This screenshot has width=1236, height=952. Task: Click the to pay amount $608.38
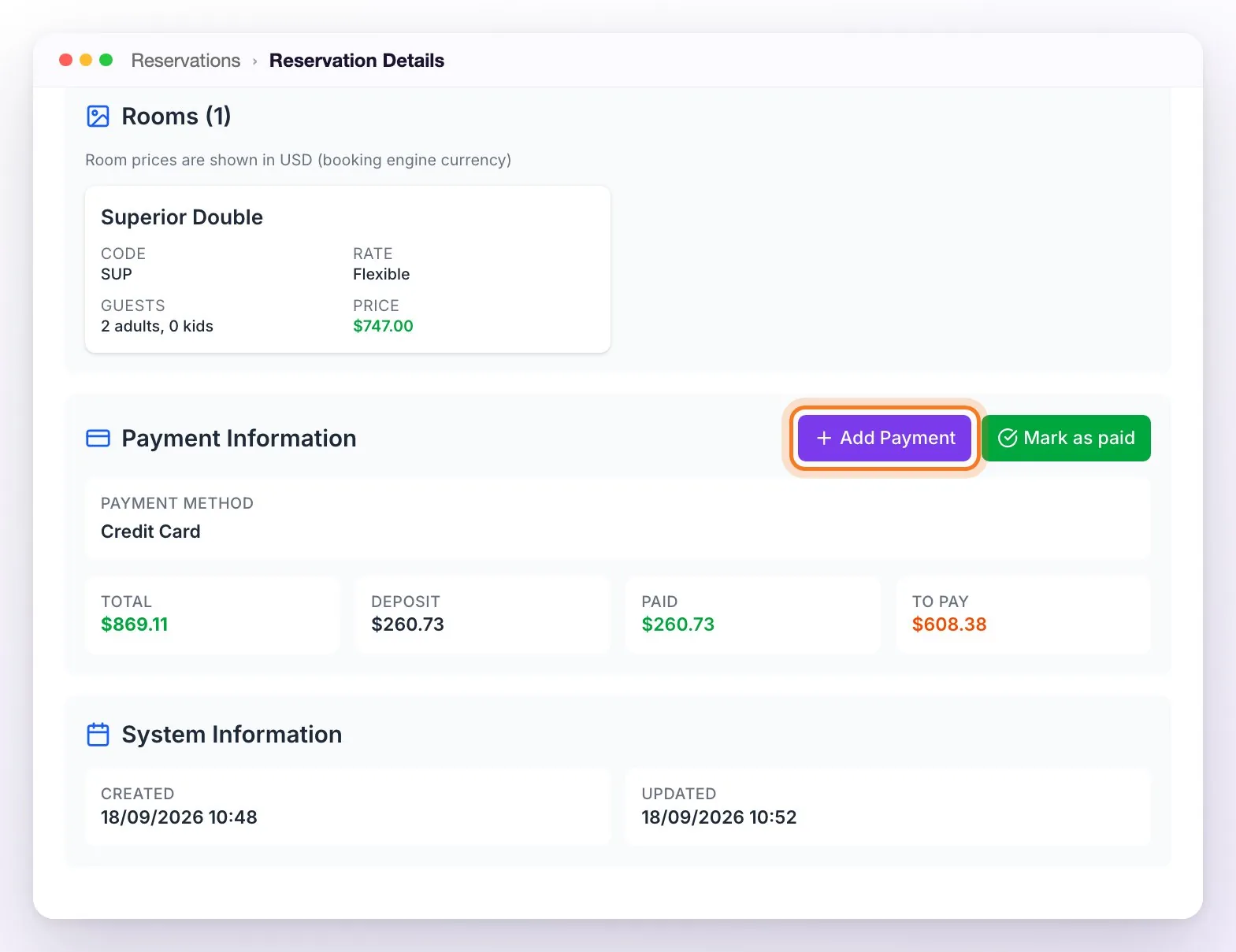click(x=949, y=624)
